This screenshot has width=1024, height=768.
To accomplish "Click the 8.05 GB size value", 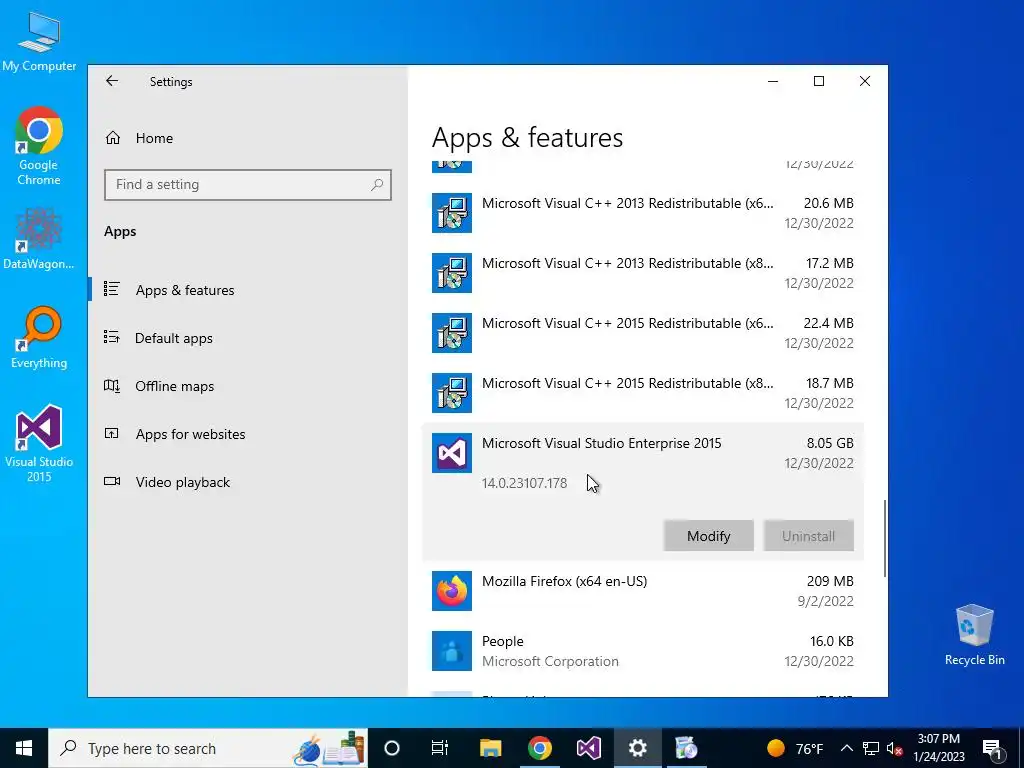I will [x=830, y=443].
